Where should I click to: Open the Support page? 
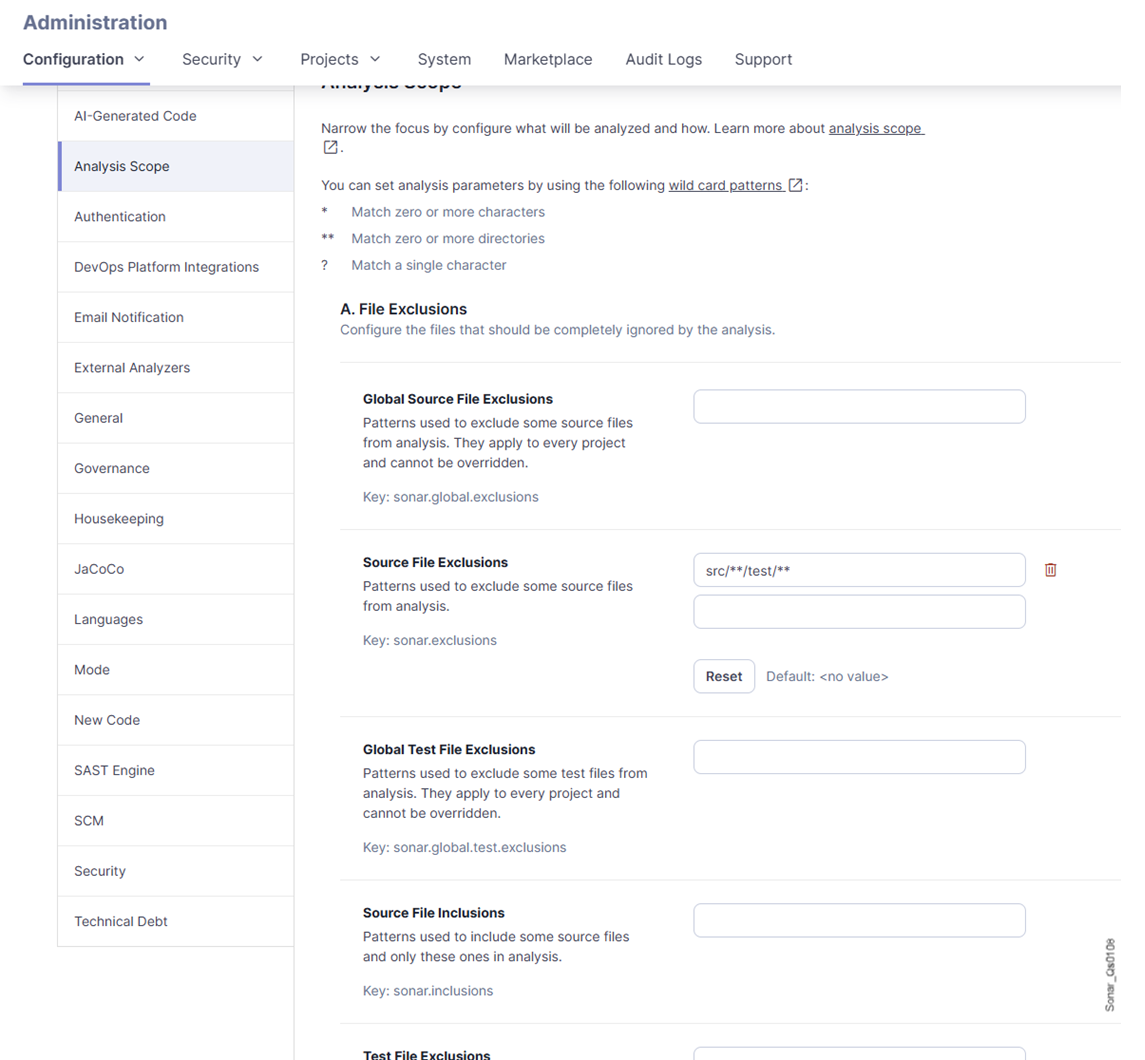[x=763, y=59]
